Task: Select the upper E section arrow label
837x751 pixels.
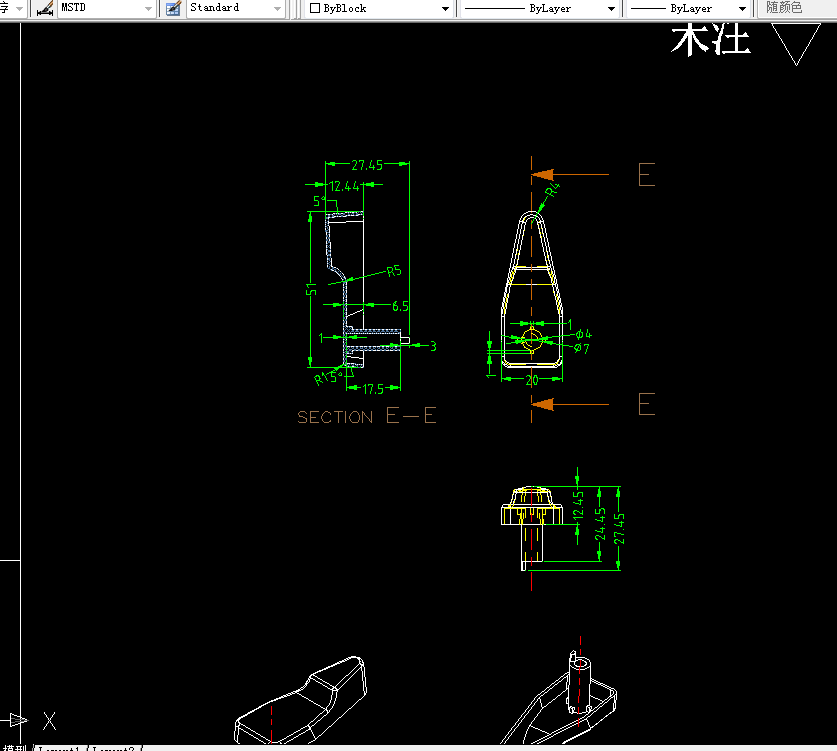Action: [646, 175]
